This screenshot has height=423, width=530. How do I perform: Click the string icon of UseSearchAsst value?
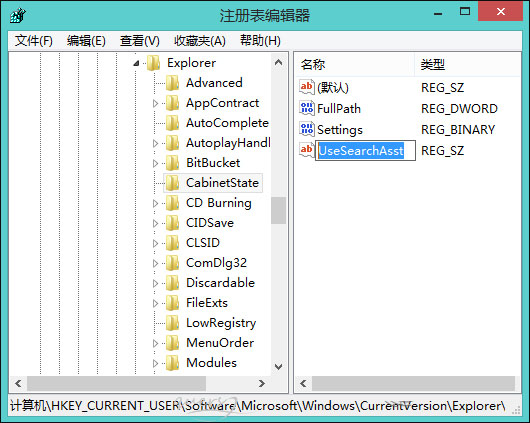[307, 150]
